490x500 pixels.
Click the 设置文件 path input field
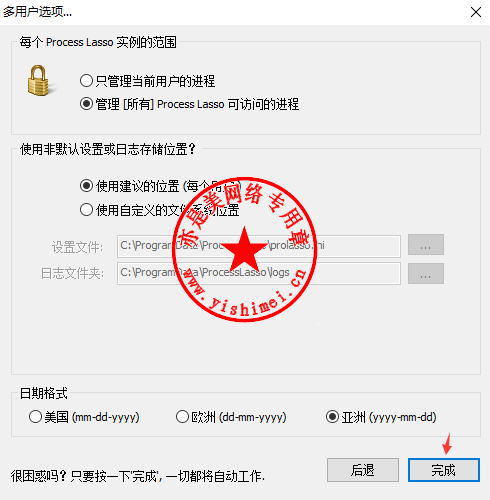pyautogui.click(x=259, y=246)
